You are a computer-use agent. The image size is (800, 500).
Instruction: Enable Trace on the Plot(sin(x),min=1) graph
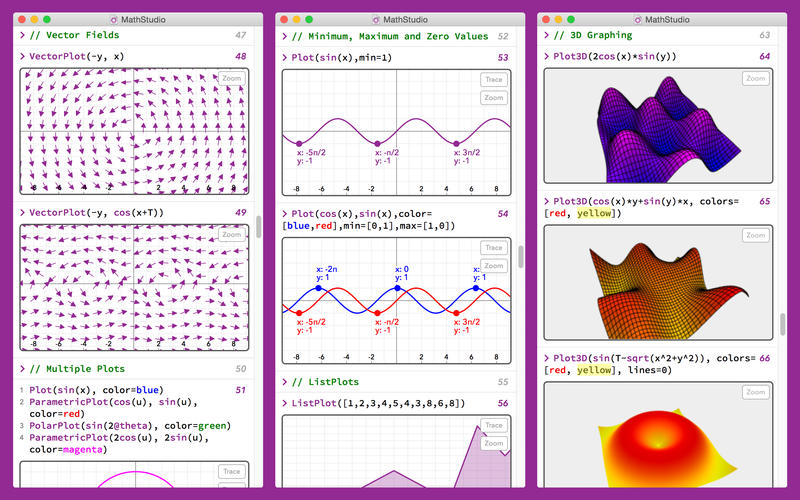(x=493, y=79)
